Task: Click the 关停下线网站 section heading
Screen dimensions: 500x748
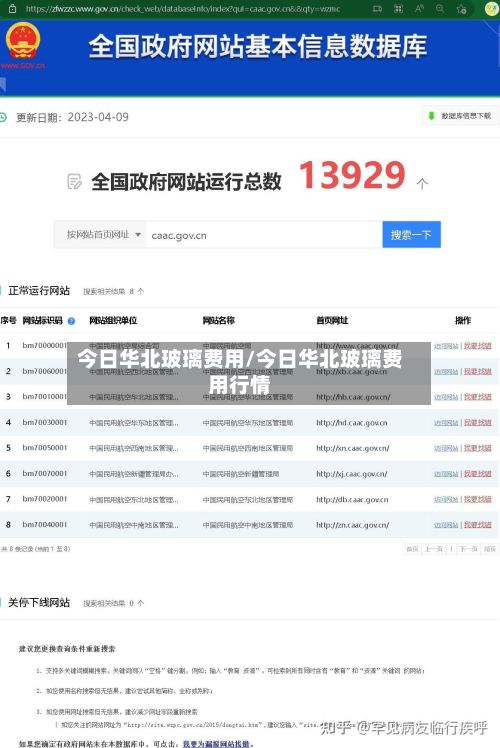Action: (39, 603)
